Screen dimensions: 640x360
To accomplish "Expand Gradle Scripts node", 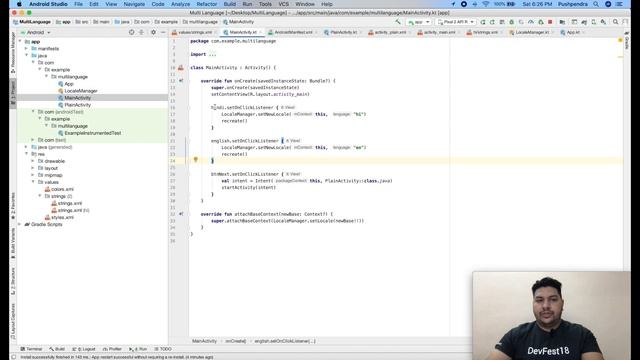I will click(20, 224).
